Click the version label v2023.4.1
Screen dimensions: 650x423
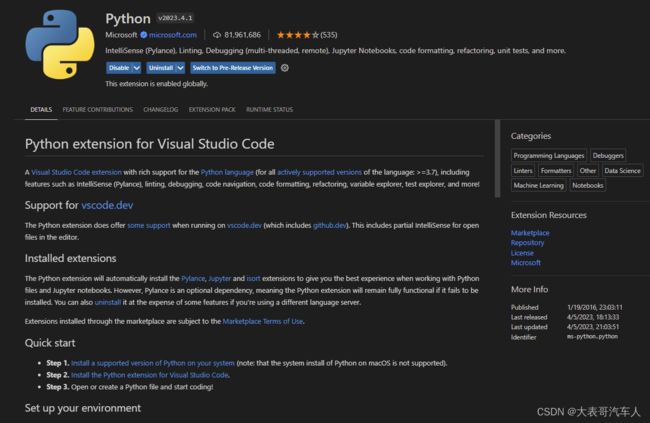point(175,18)
